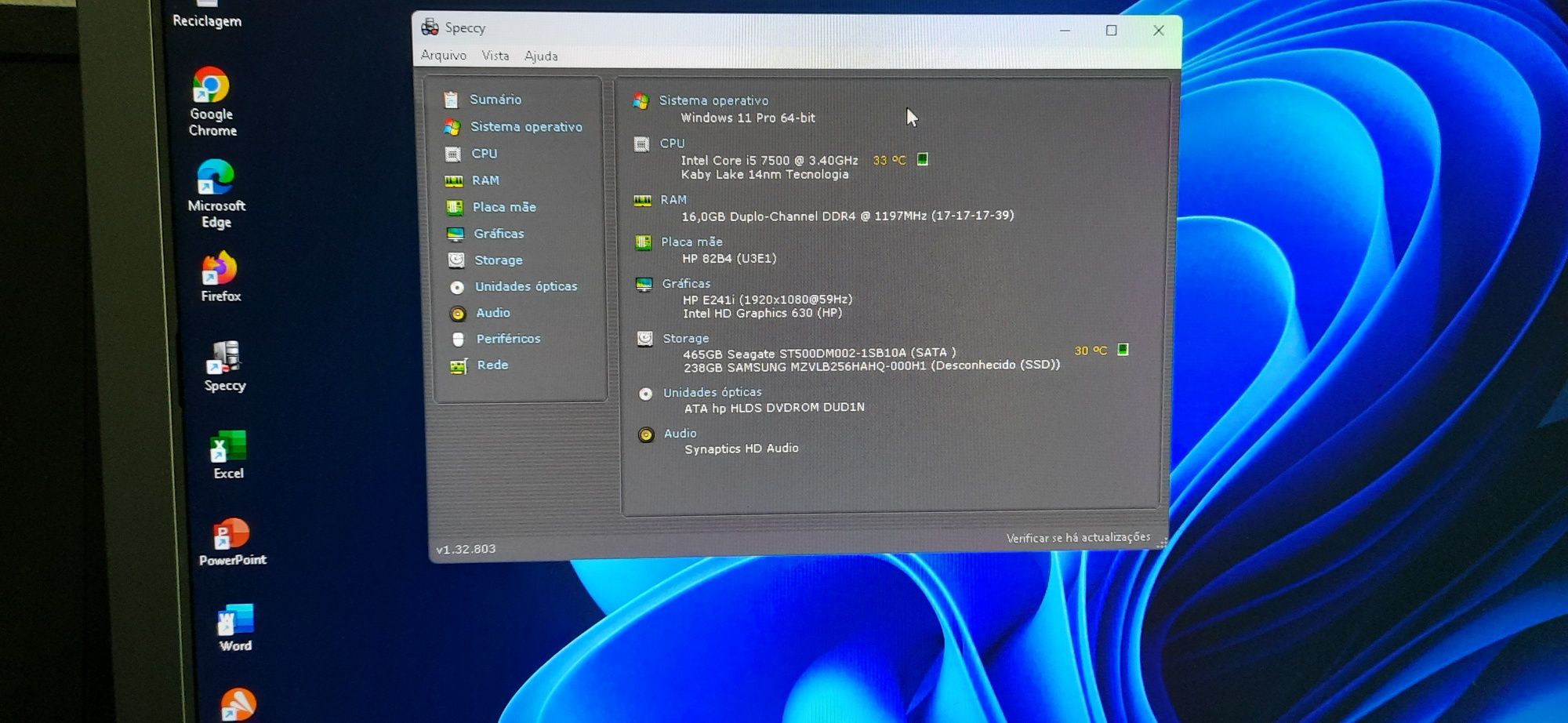Click the 238GB SAMSUNG SSD entry

pos(872,366)
